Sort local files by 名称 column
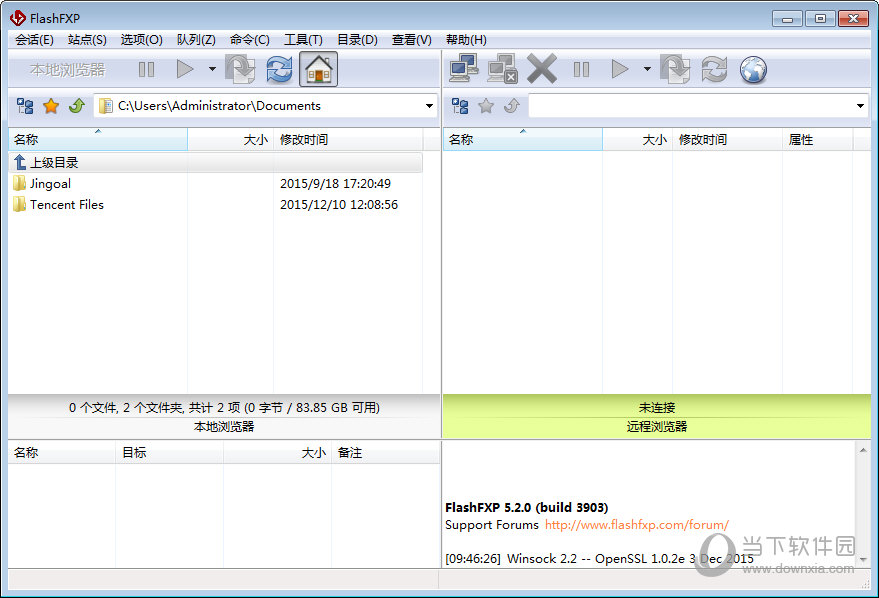Image resolution: width=879 pixels, height=598 pixels. coord(98,140)
